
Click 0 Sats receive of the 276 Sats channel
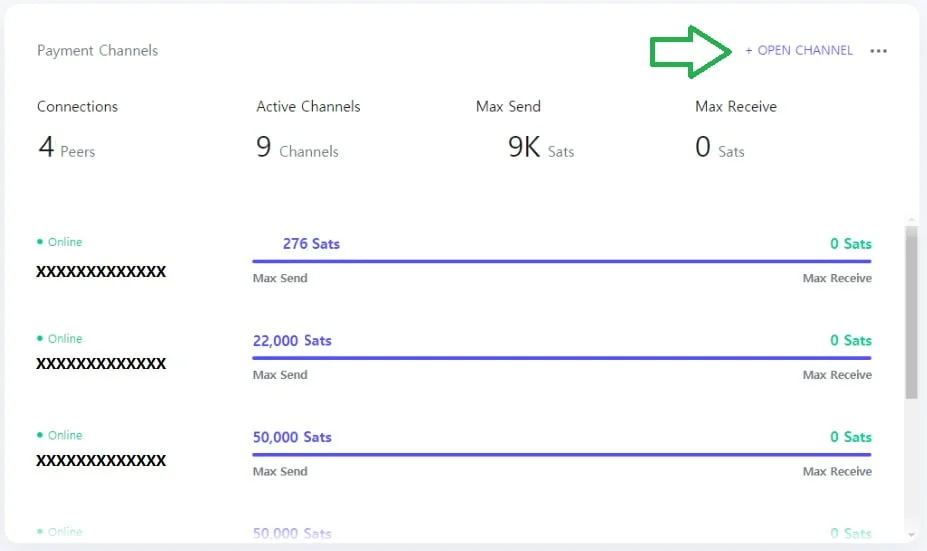pyautogui.click(x=851, y=244)
